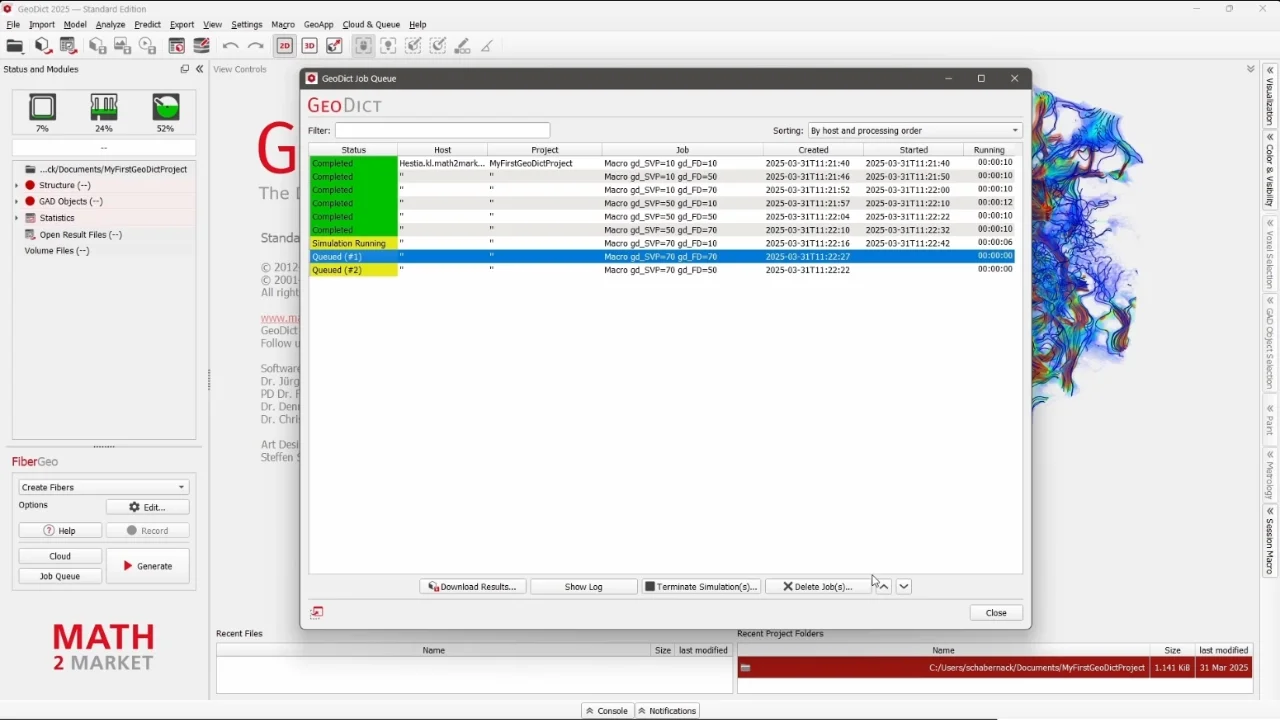Collapse the Status and Modules panel
Image resolution: width=1280 pixels, height=720 pixels.
pos(199,69)
